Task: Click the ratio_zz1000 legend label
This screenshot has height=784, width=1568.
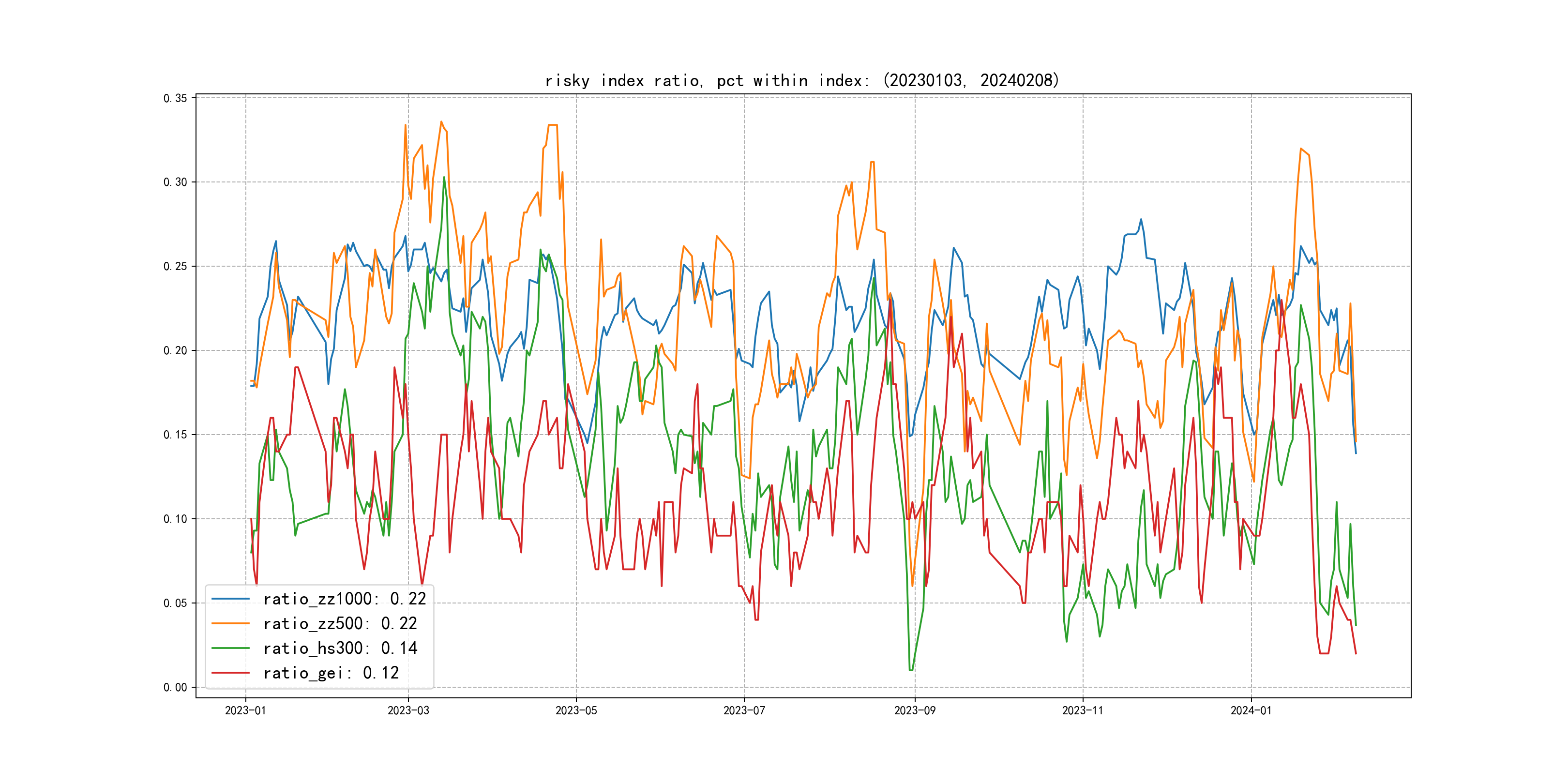Action: [345, 599]
